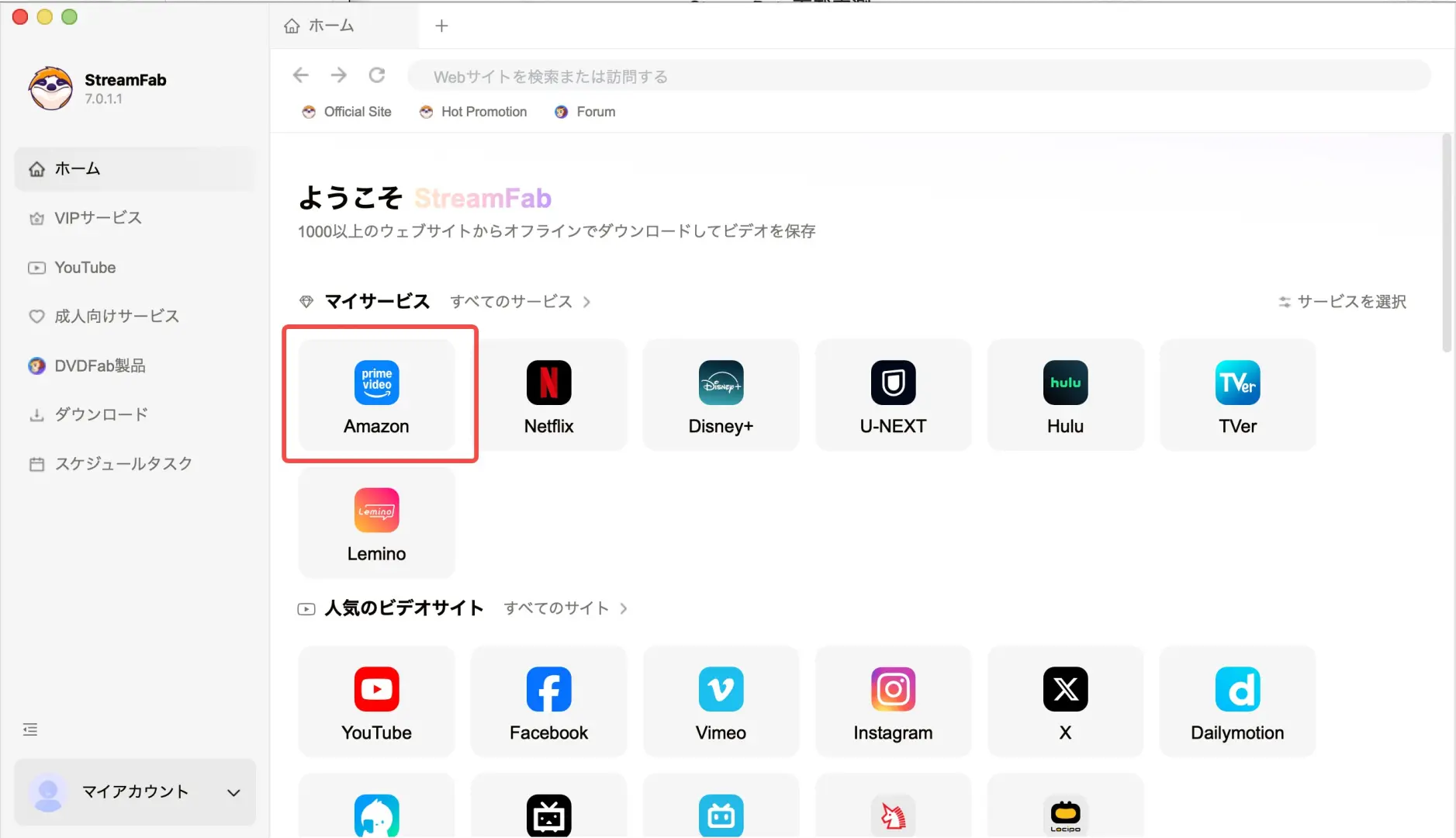This screenshot has height=838, width=1456.
Task: Open the U-NEXT service tile
Action: pyautogui.click(x=893, y=395)
